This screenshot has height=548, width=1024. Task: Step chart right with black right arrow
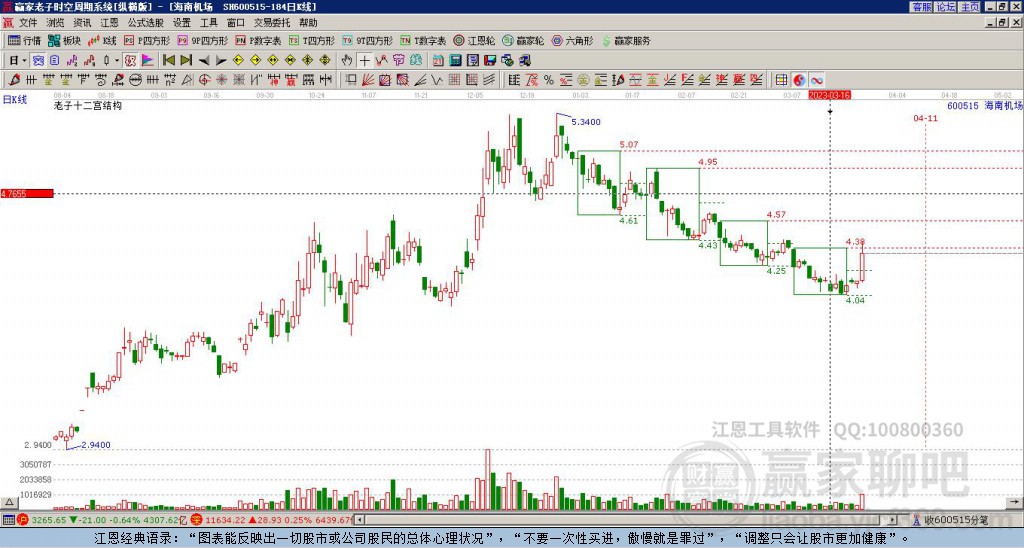221,61
